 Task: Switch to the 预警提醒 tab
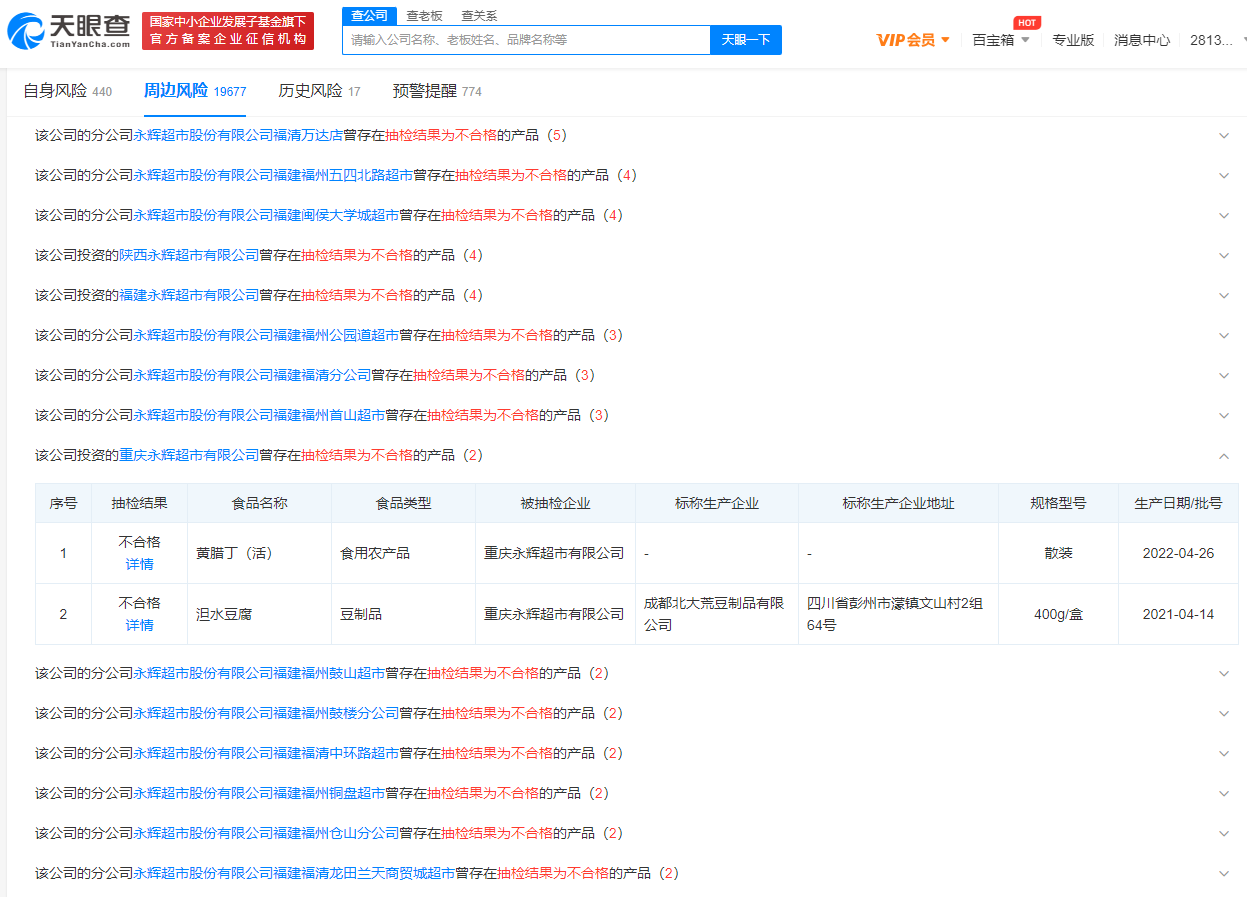437,91
